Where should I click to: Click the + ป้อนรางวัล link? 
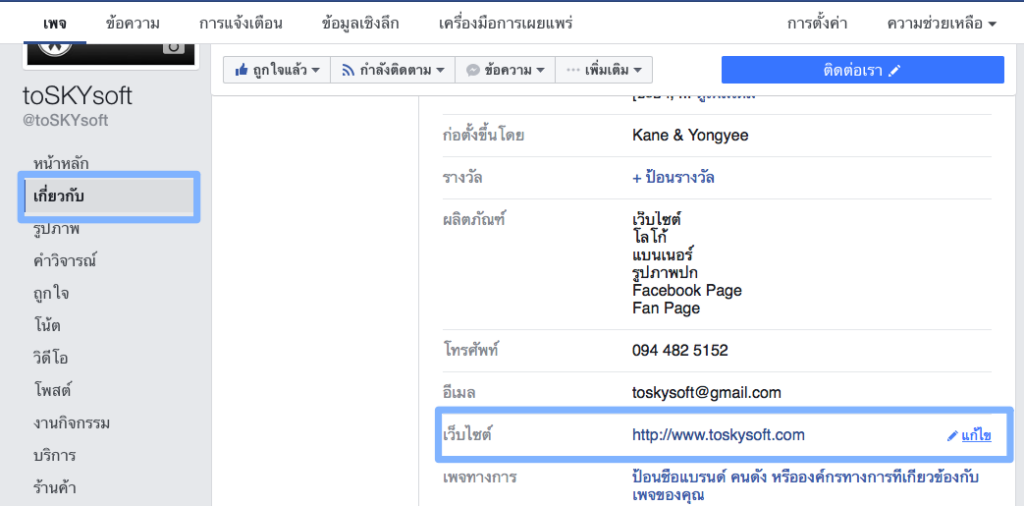point(673,178)
